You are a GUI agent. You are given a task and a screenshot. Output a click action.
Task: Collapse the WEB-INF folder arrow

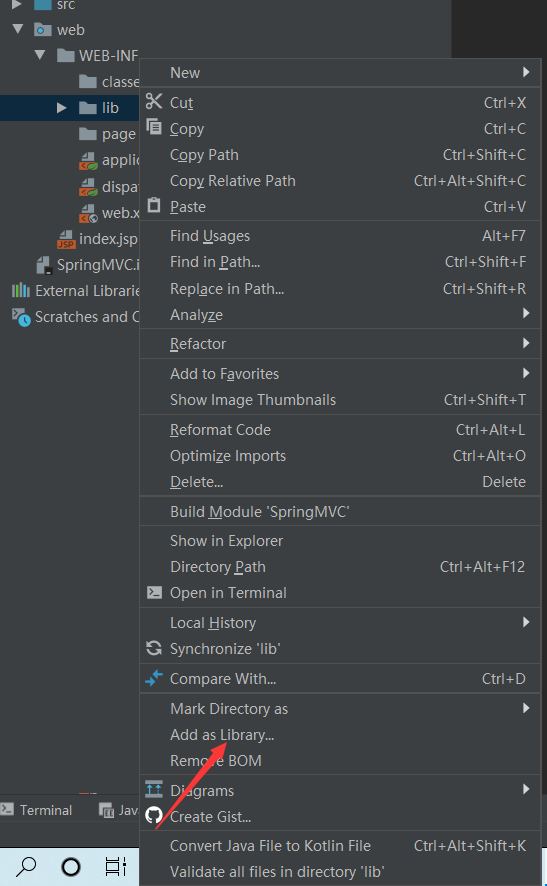40,55
